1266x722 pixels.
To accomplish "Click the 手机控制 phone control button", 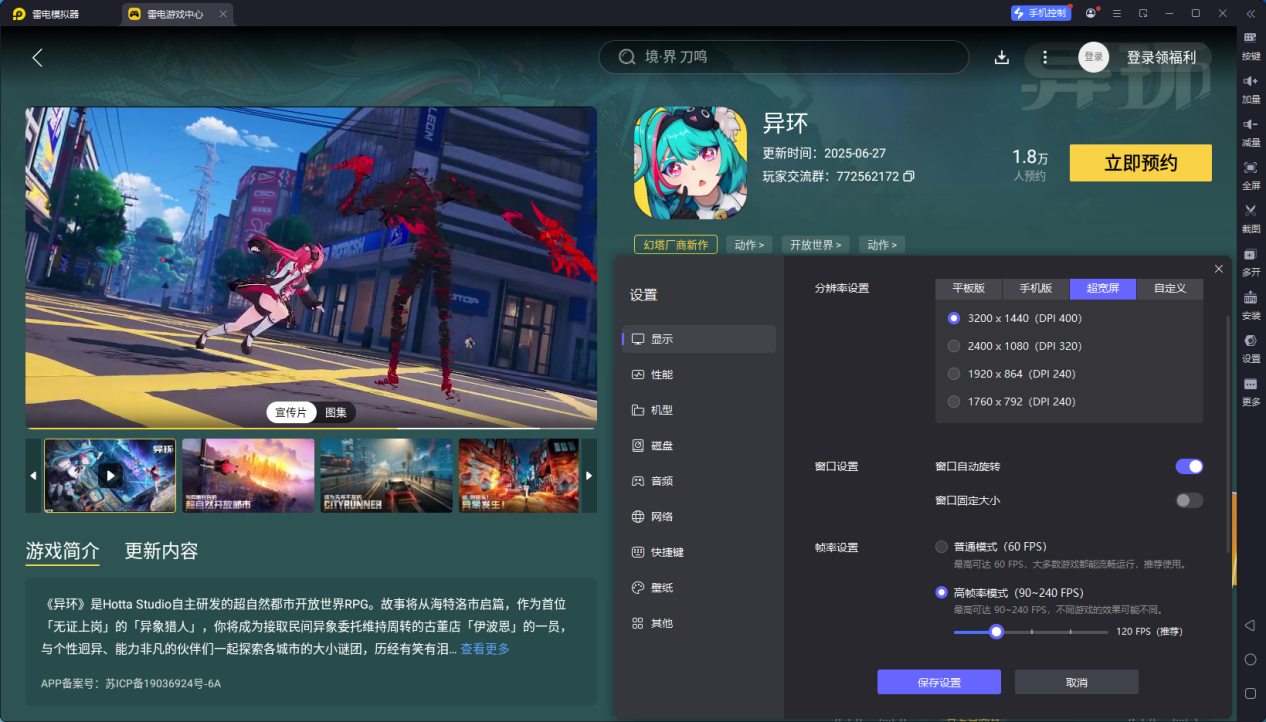I will 1040,13.
